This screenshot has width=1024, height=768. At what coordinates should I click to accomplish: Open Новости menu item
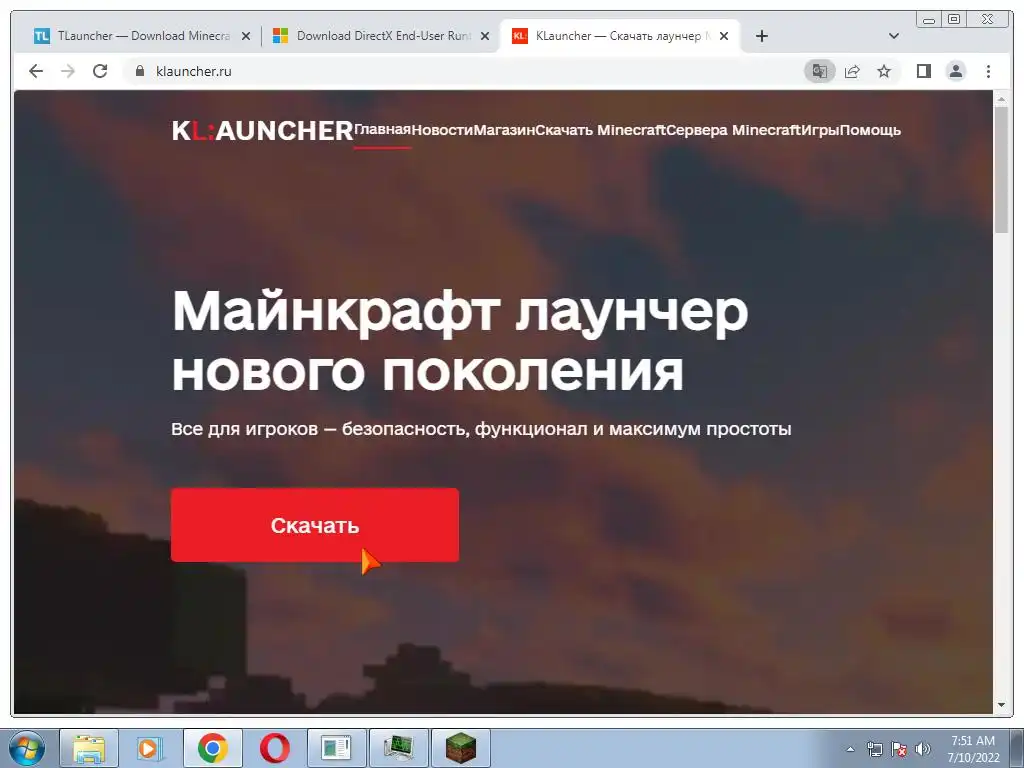(442, 130)
